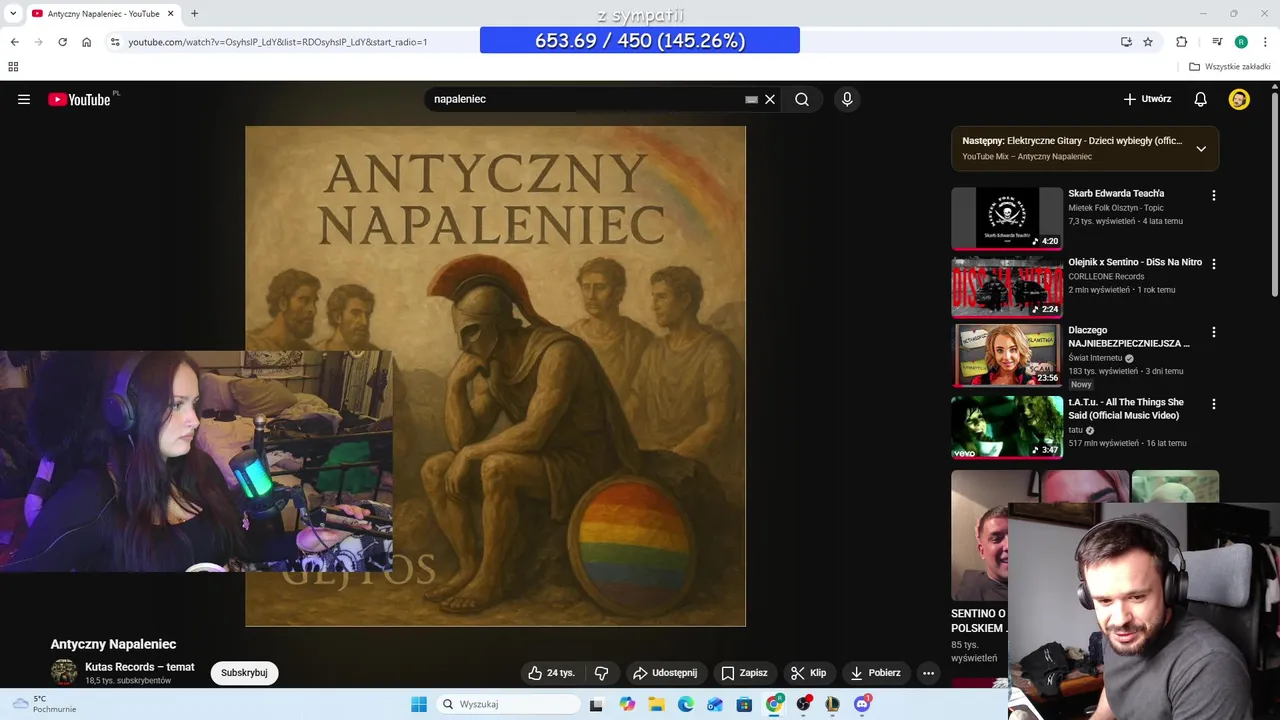The width and height of the screenshot is (1280, 720).
Task: Open weather widget 5°C Pochmurnie
Action: [x=45, y=704]
